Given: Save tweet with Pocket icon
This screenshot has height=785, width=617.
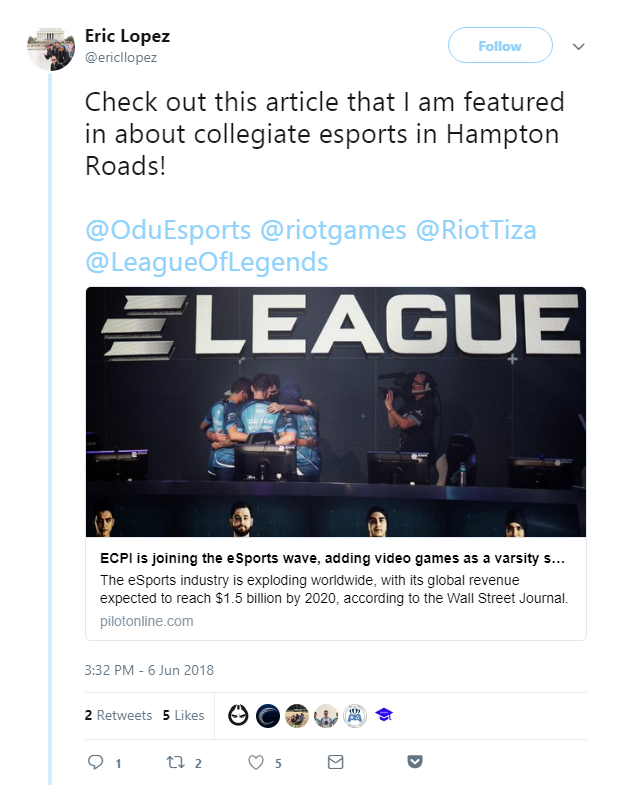Looking at the screenshot, I should [415, 762].
